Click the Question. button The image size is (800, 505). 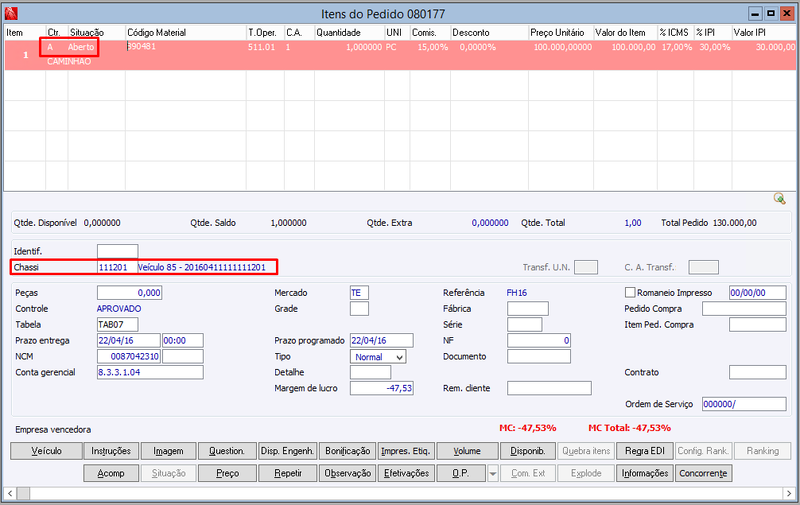pyautogui.click(x=227, y=451)
